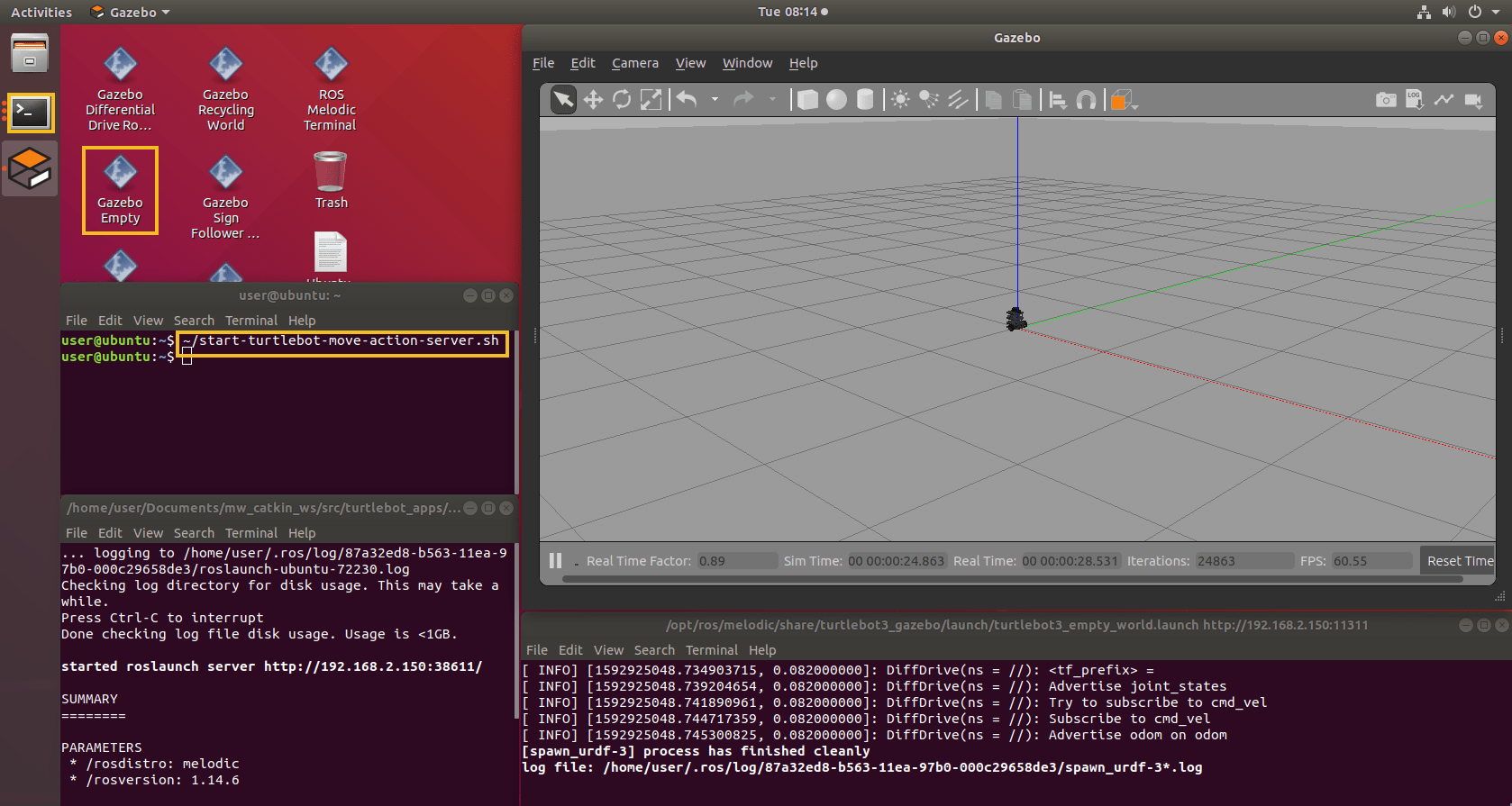Open Search menu in user@ubuntu terminal
The image size is (1512, 806).
194,321
